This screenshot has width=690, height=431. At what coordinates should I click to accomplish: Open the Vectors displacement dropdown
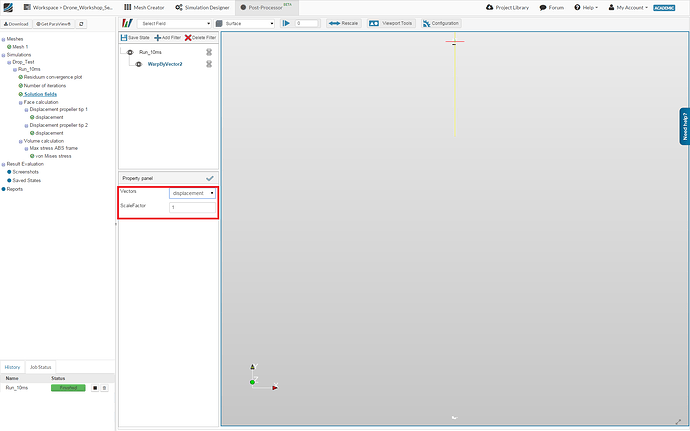point(192,193)
